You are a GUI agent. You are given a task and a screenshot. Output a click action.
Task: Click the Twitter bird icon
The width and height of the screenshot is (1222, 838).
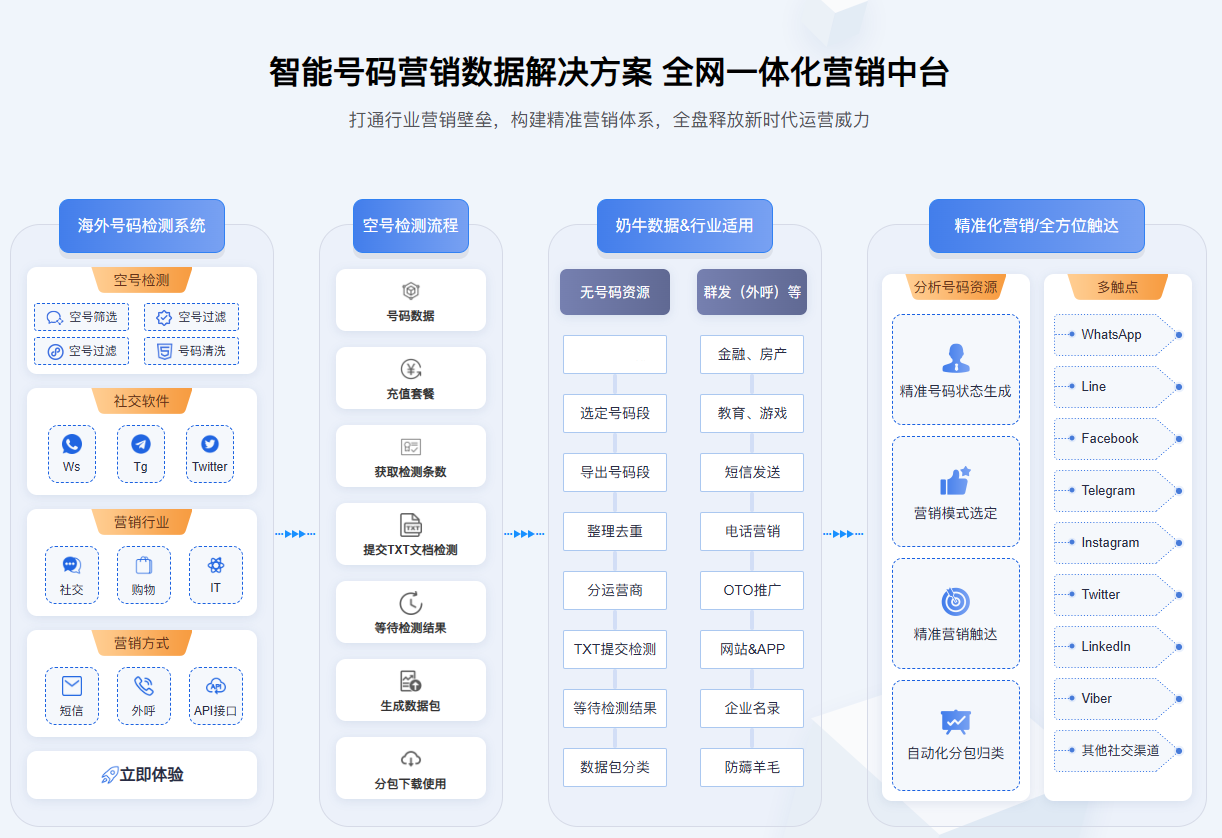[210, 444]
